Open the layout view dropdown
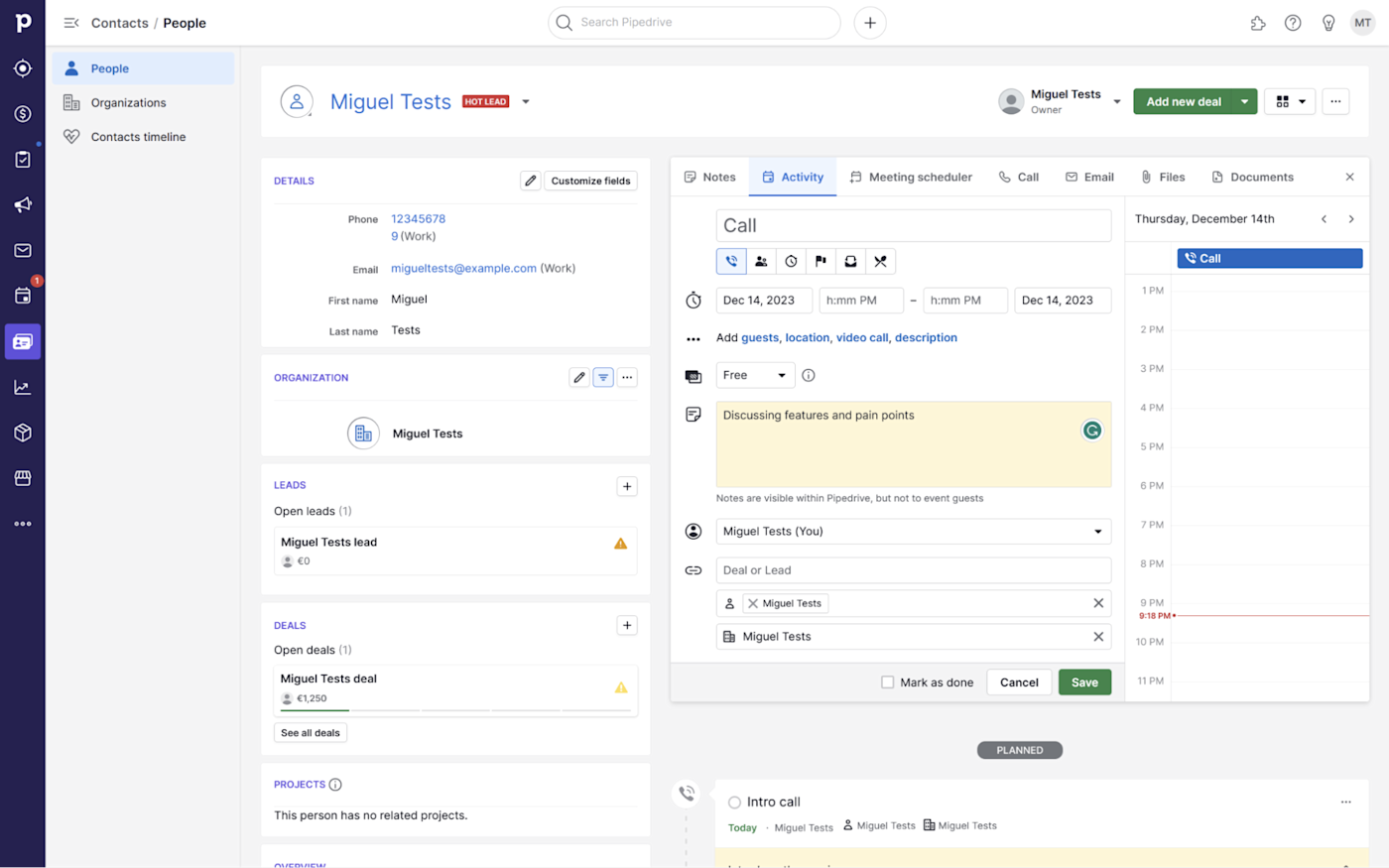The height and width of the screenshot is (868, 1389). [x=1290, y=101]
